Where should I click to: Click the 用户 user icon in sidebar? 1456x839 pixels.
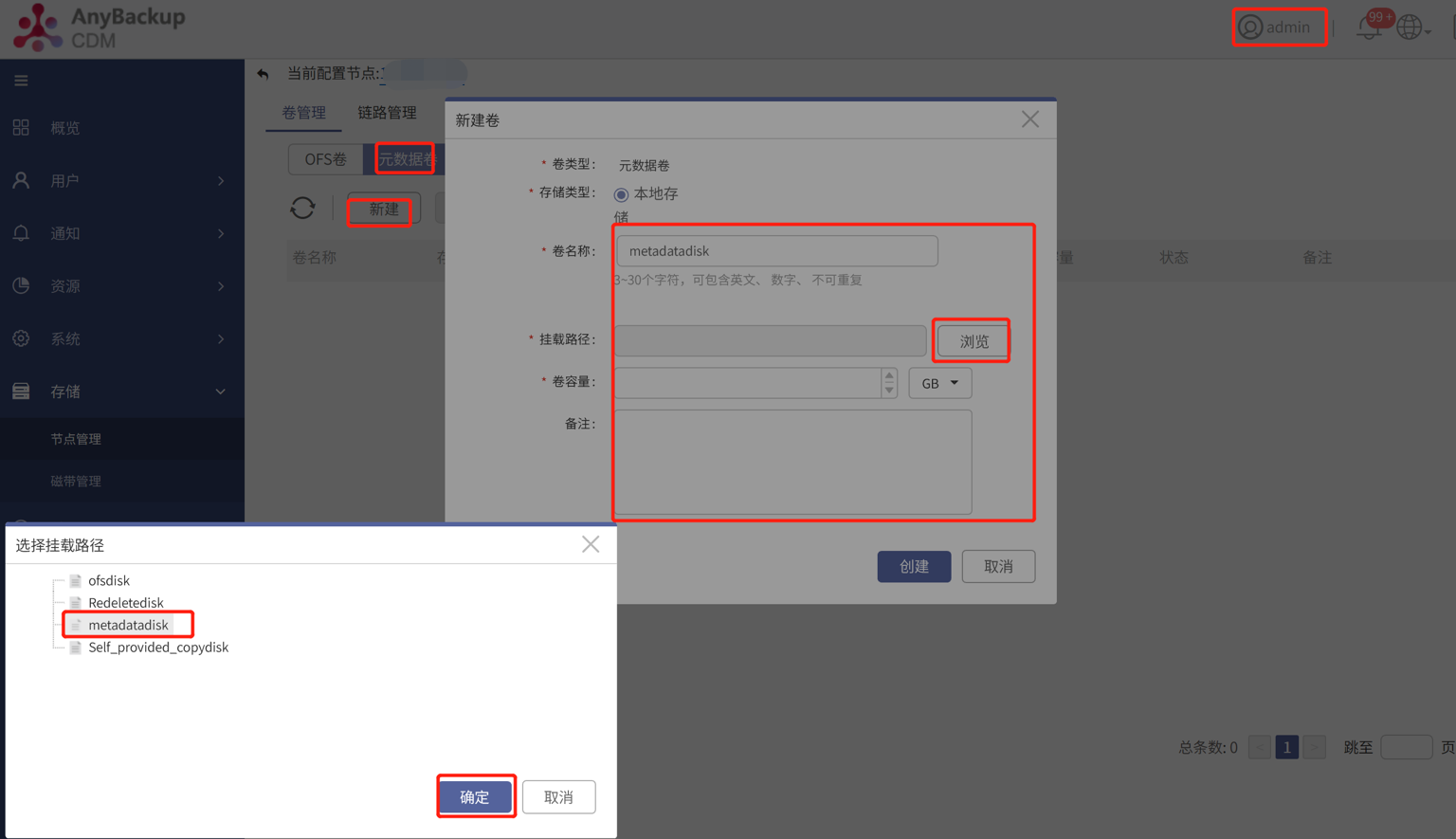pyautogui.click(x=21, y=180)
